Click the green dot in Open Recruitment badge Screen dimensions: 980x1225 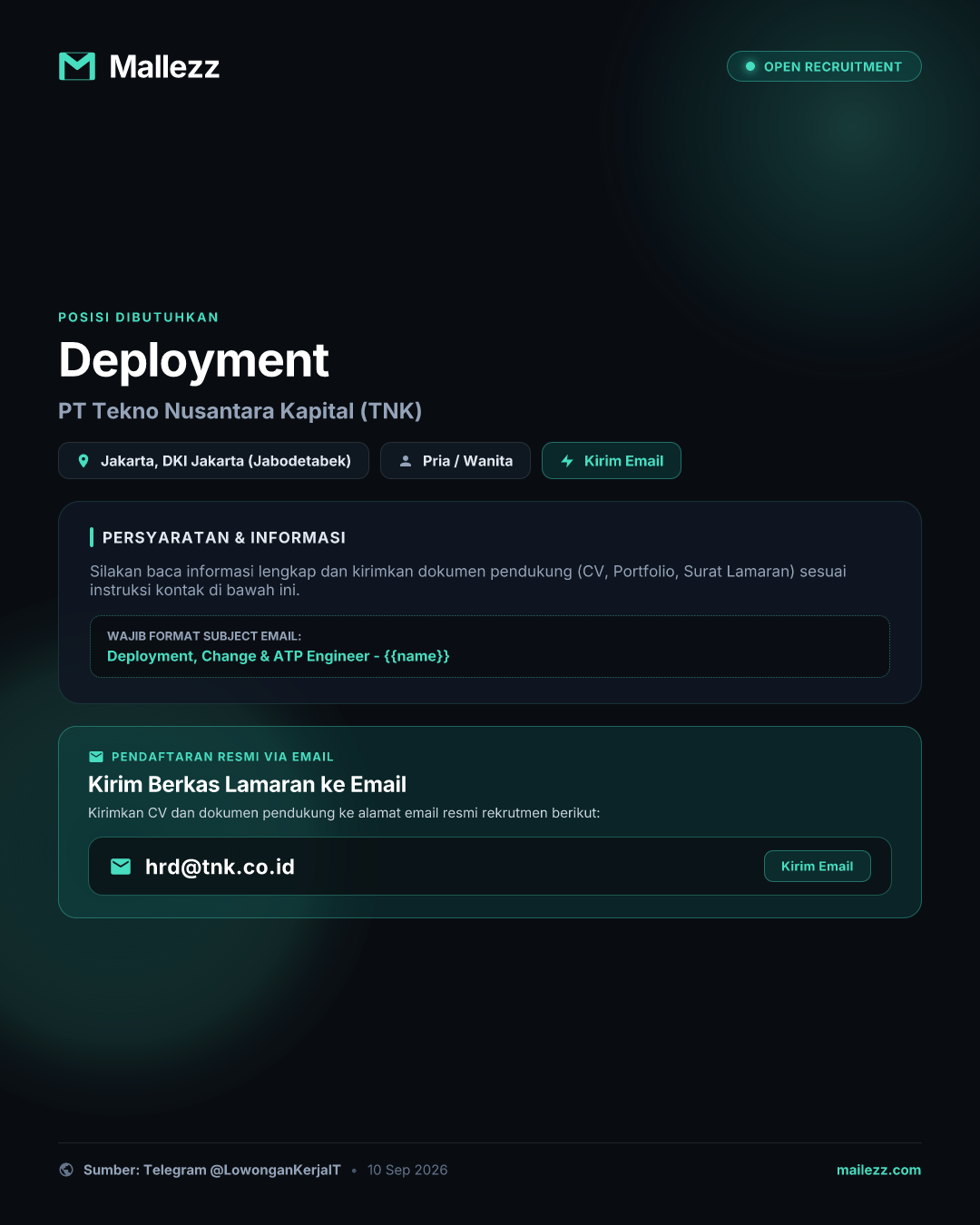[750, 66]
